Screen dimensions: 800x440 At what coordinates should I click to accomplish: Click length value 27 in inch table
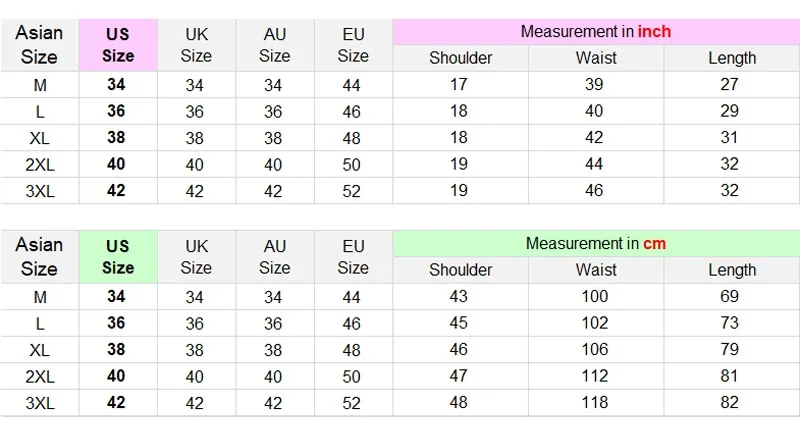point(730,85)
